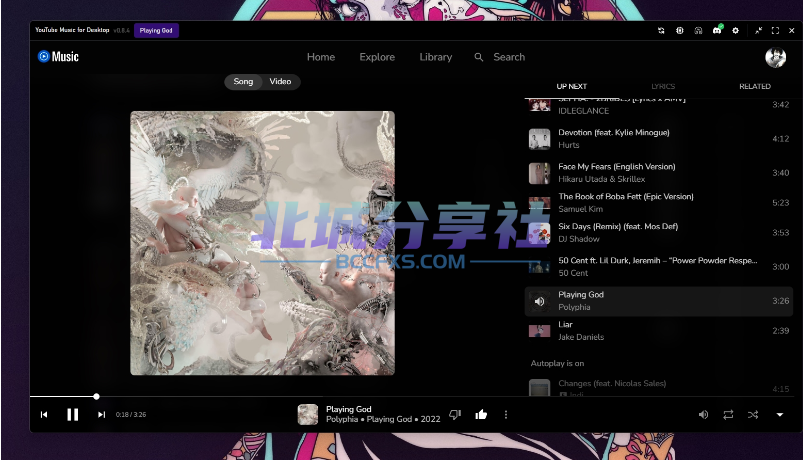
Task: Click the headphones icon in title bar
Action: coord(699,31)
